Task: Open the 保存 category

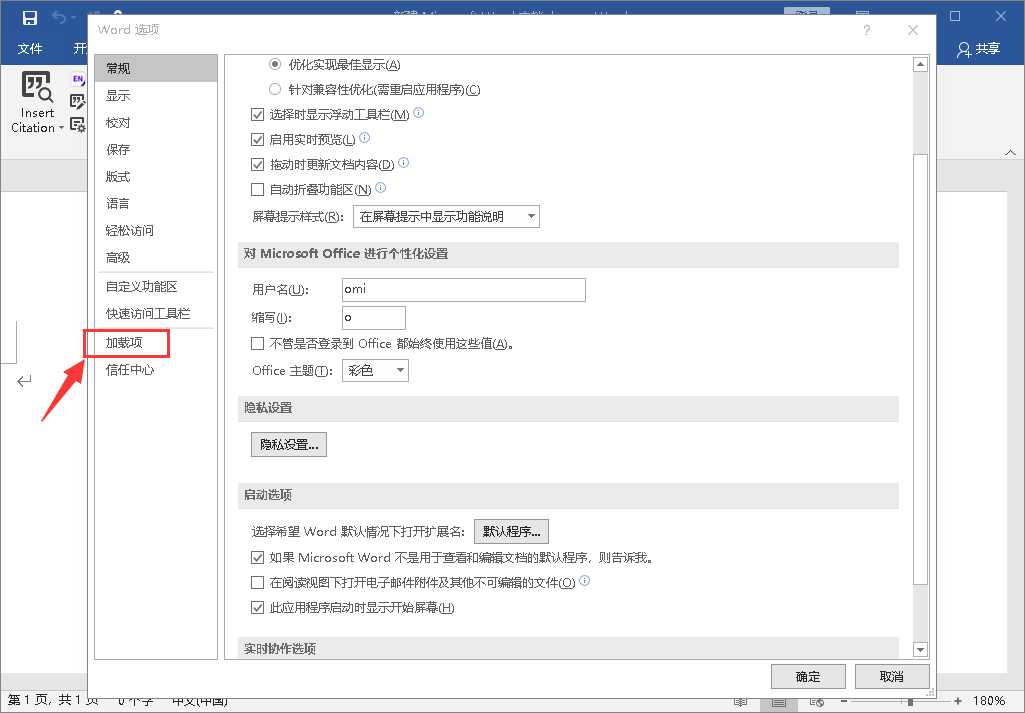Action: tap(156, 150)
